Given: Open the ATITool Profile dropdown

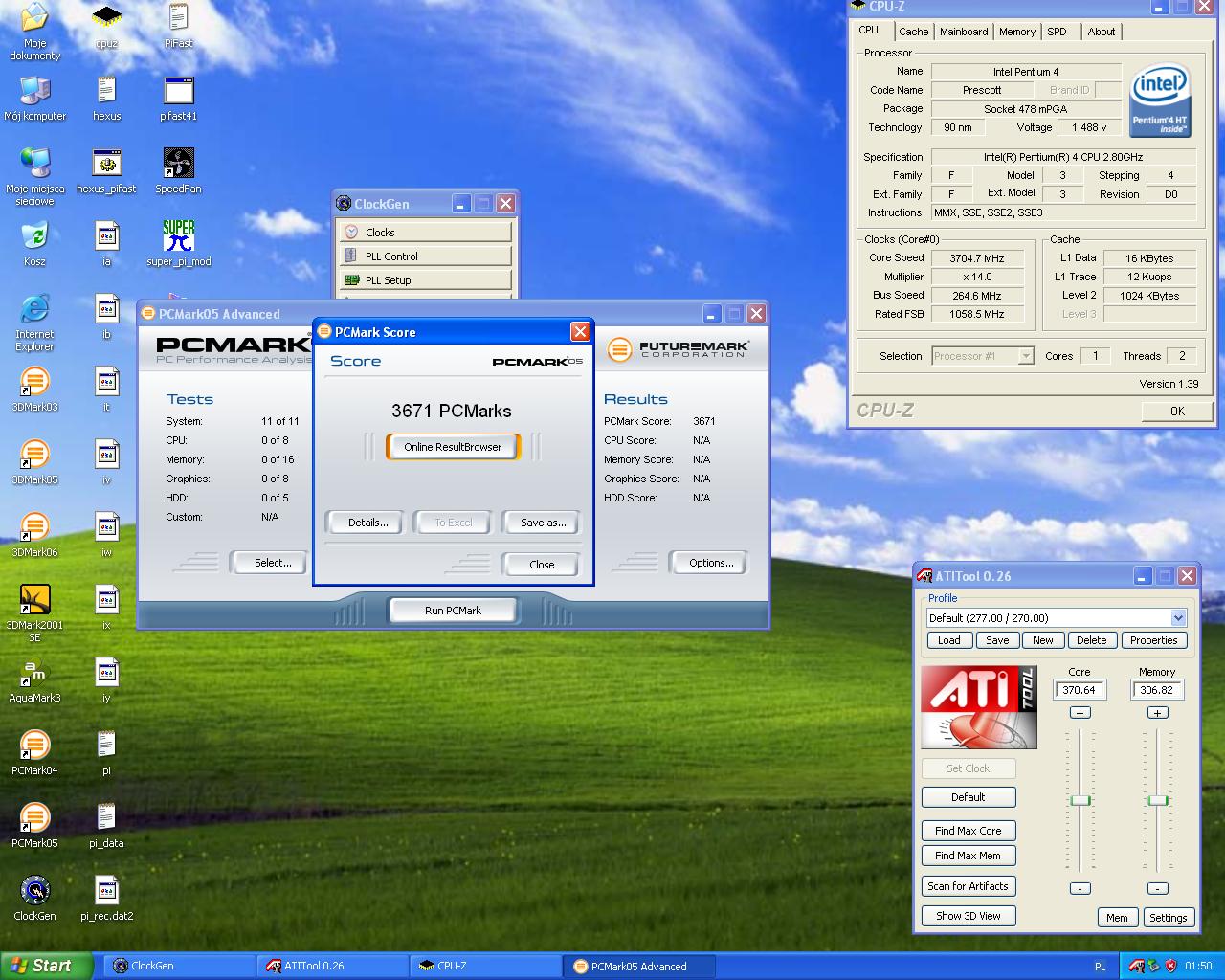Looking at the screenshot, I should point(1057,618).
